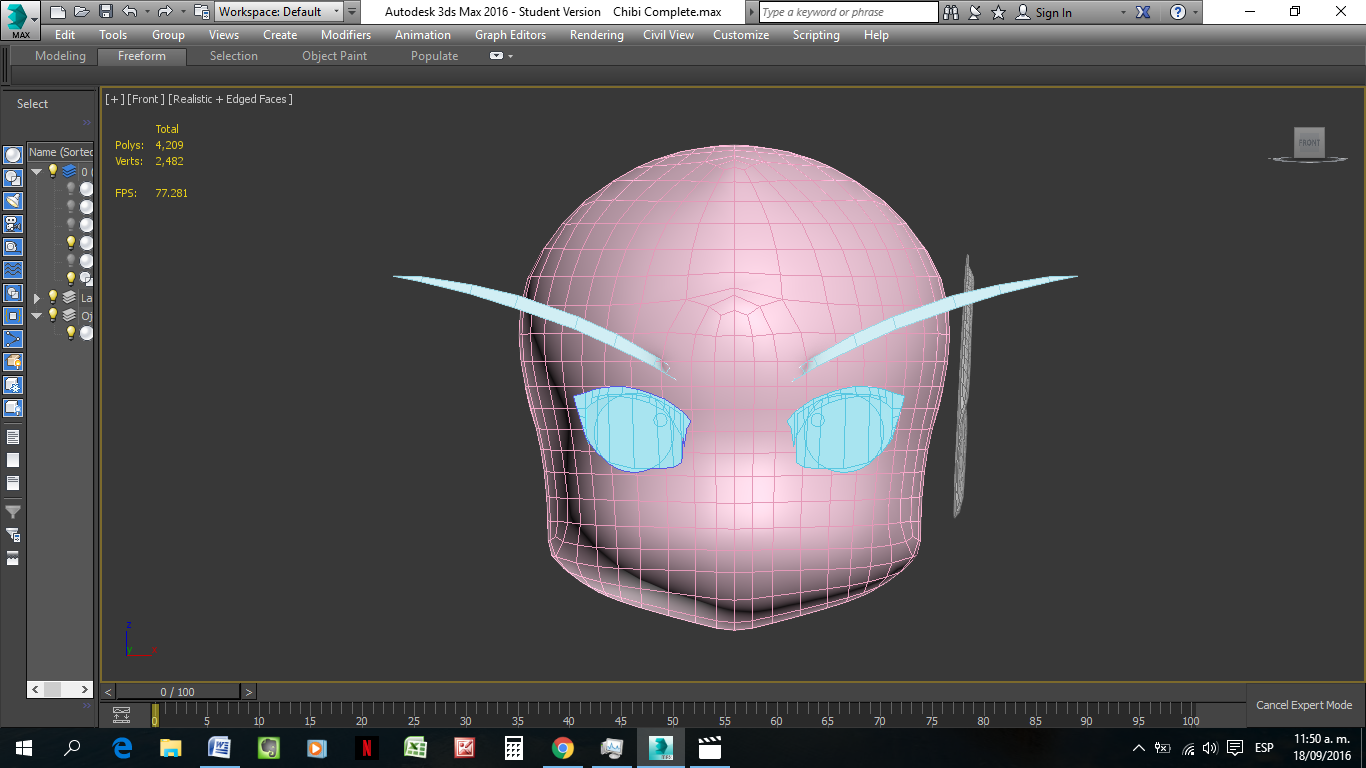Collapse the 0 default layer tree

(36, 171)
